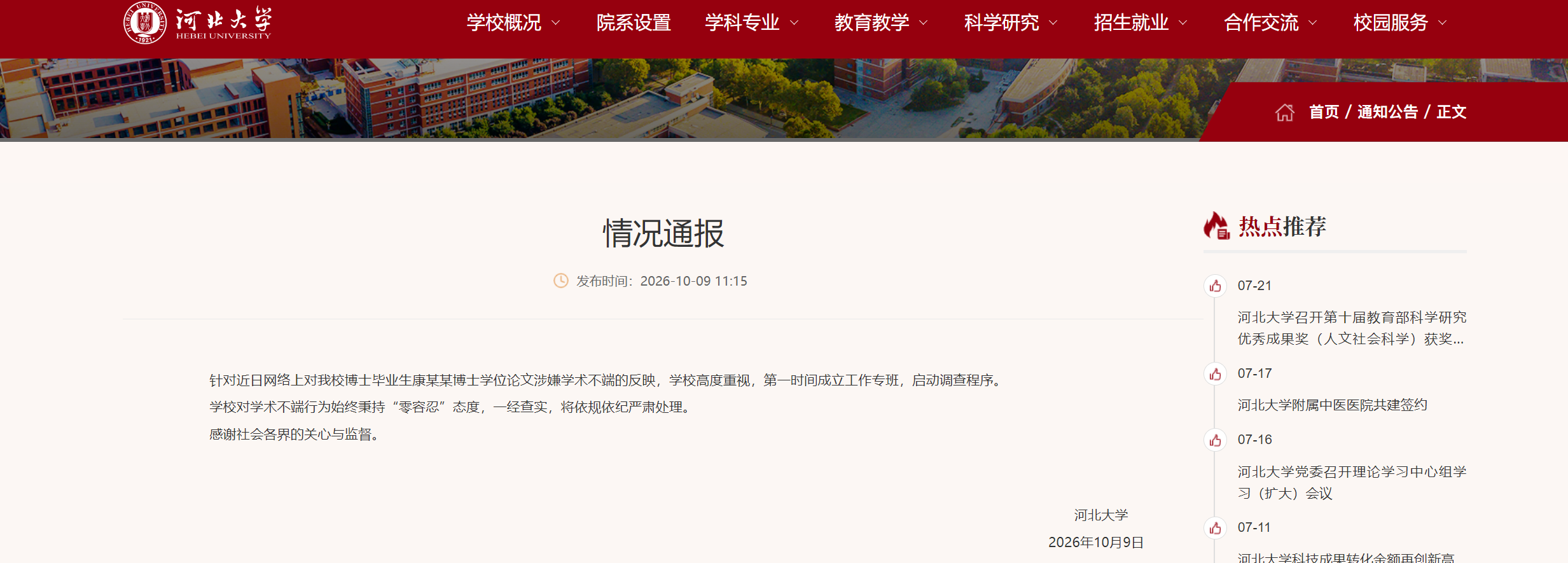
Task: Open the 科学研究 menu item
Action: [x=1001, y=23]
